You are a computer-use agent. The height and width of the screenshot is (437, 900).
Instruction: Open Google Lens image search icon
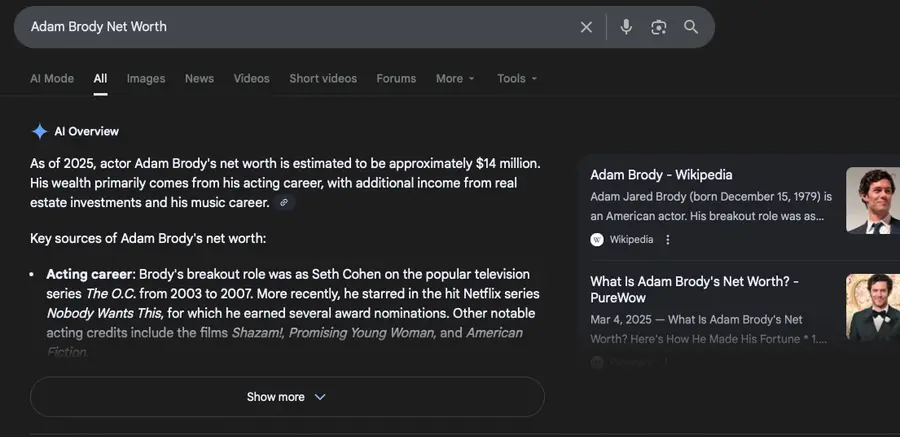pyautogui.click(x=658, y=27)
